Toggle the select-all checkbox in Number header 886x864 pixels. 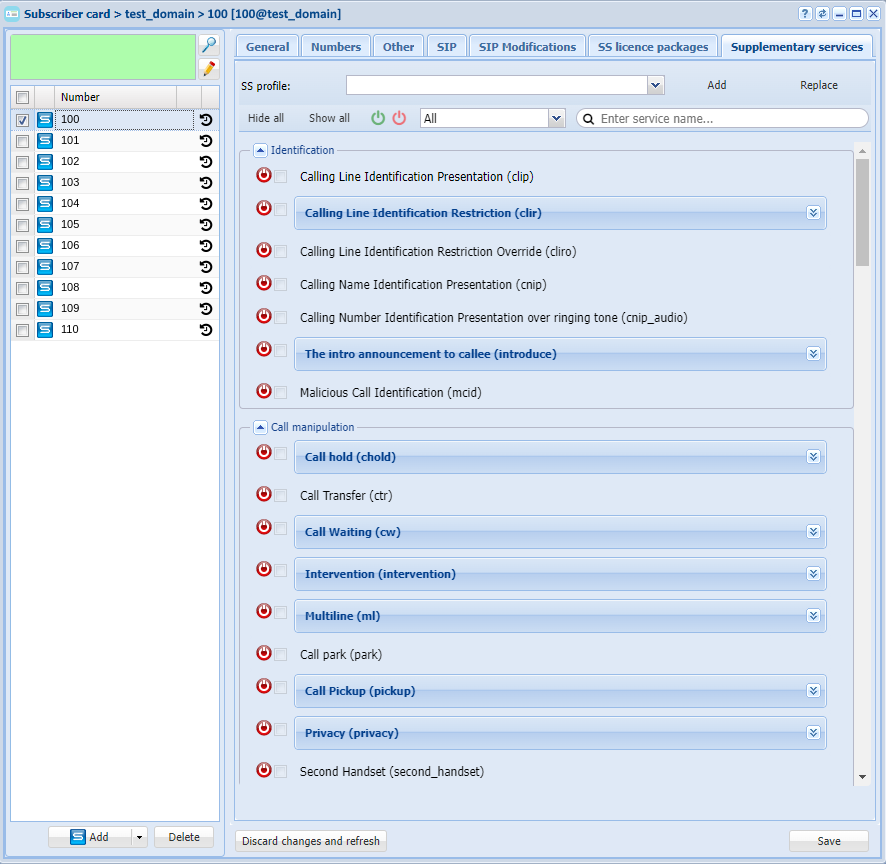pyautogui.click(x=23, y=97)
